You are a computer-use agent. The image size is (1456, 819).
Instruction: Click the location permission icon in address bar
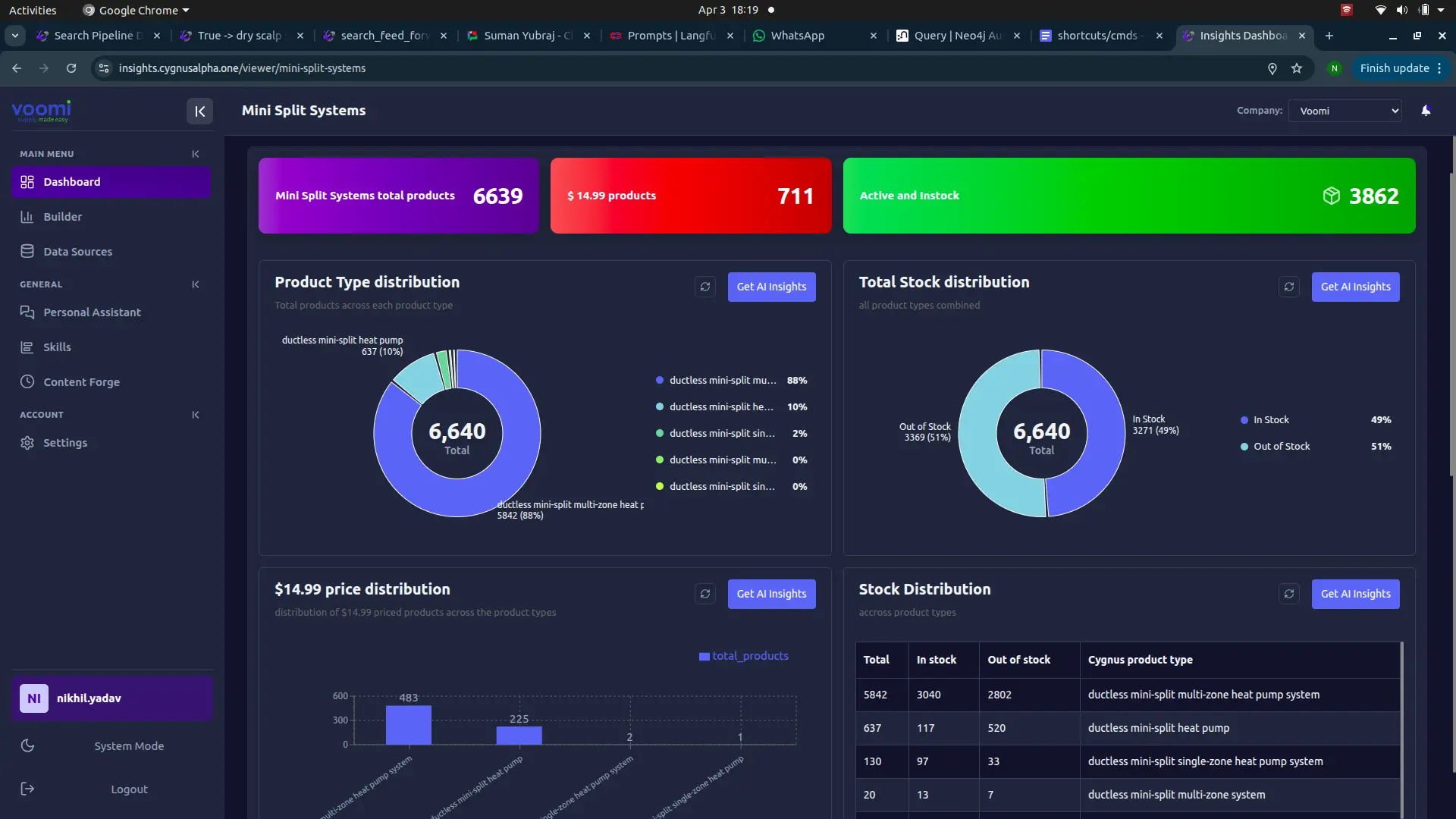1272,68
